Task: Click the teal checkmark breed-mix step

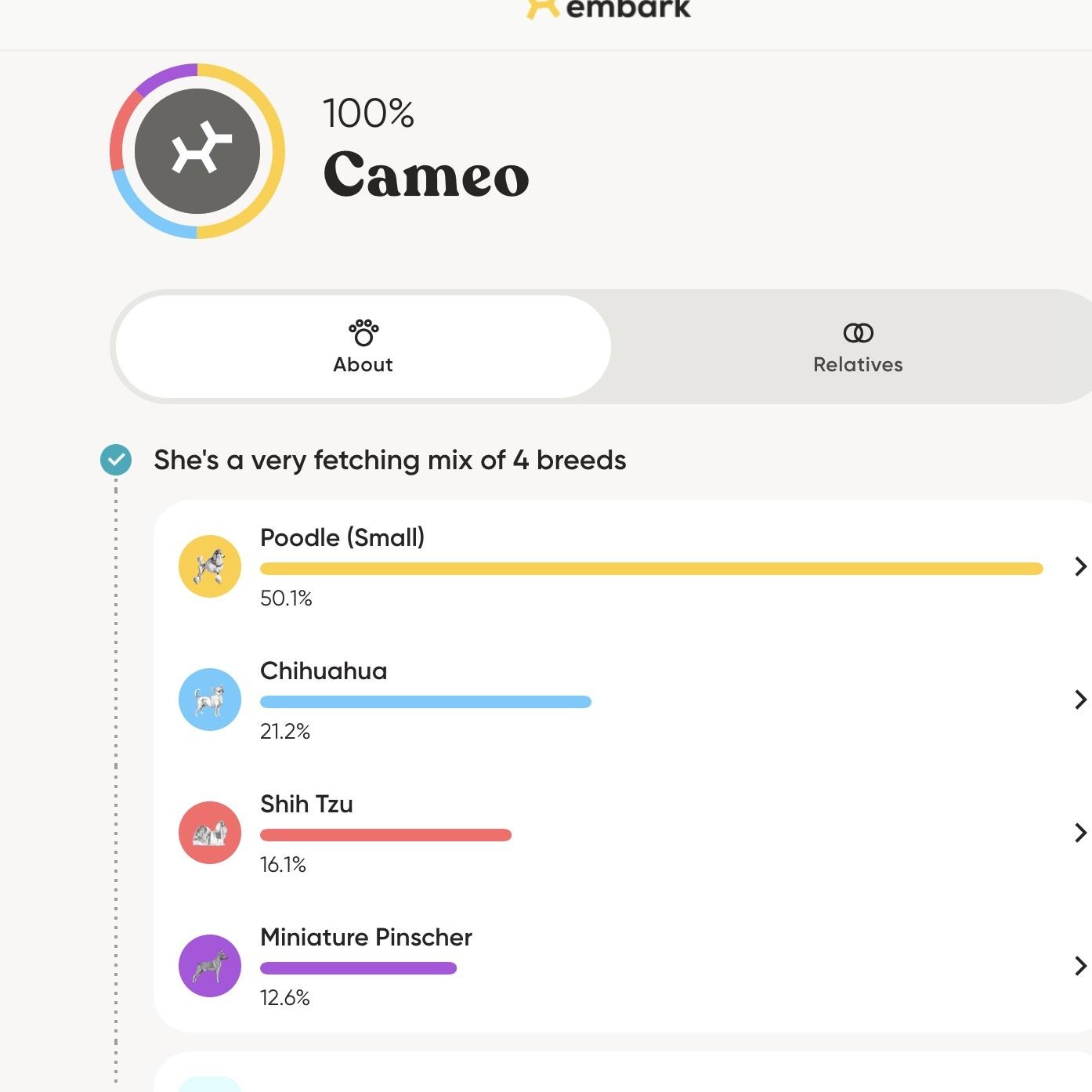Action: tap(116, 460)
